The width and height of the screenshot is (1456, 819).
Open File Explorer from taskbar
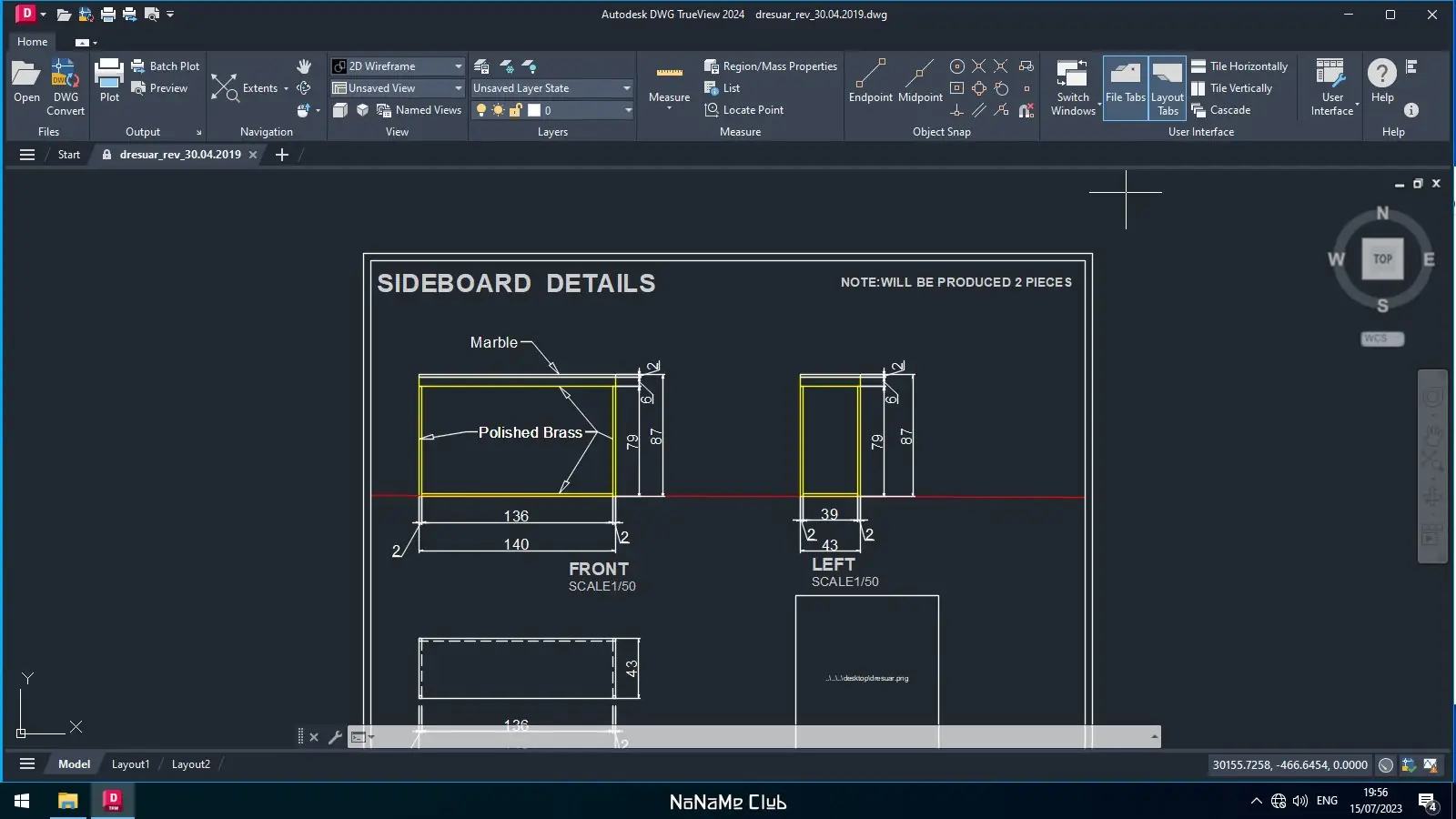click(x=67, y=802)
